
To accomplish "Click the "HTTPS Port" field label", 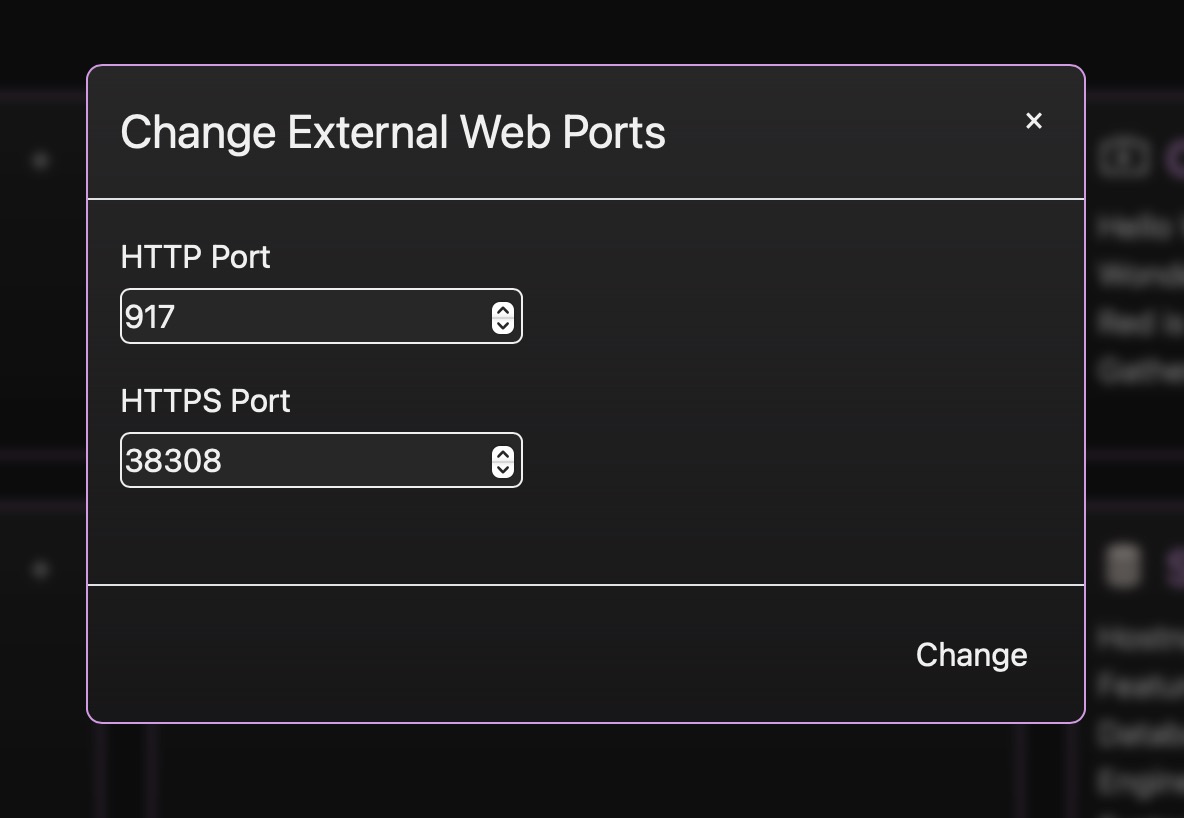I will [205, 401].
